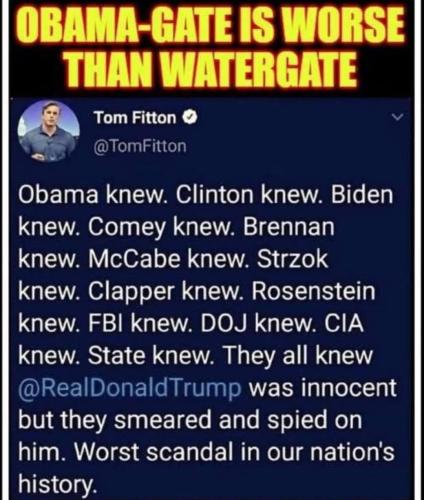Visit the @TomFitton handle
The image size is (424, 500).
click(x=140, y=146)
